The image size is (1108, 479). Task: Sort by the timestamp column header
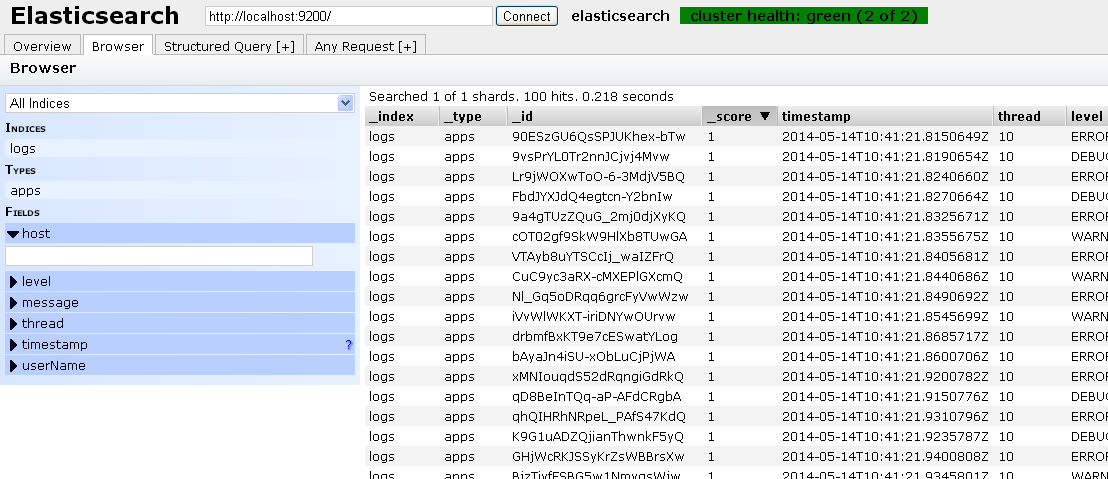885,117
